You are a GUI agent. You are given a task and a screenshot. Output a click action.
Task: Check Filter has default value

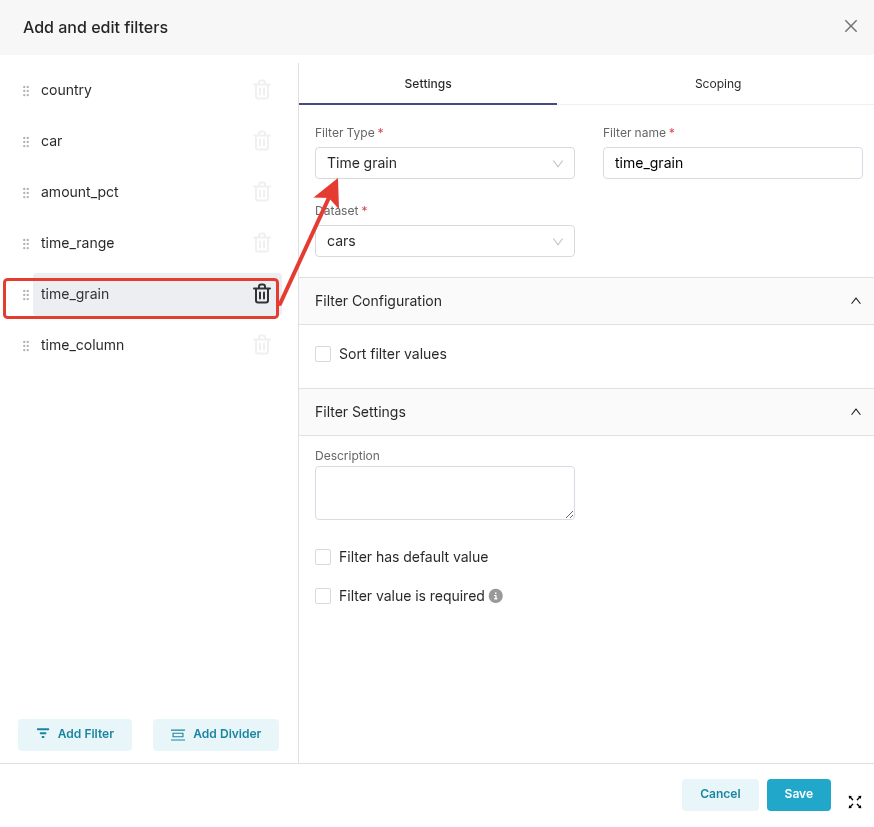tap(323, 557)
